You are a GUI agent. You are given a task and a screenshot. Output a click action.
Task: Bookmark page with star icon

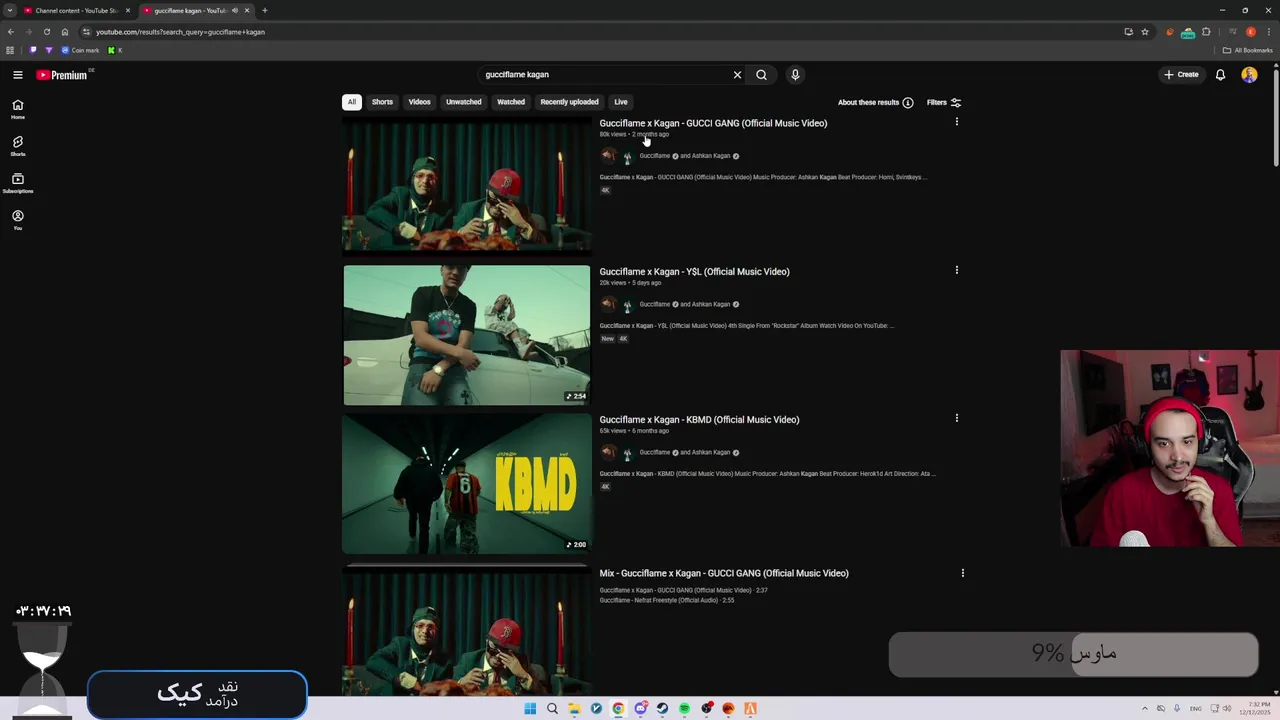click(1145, 32)
